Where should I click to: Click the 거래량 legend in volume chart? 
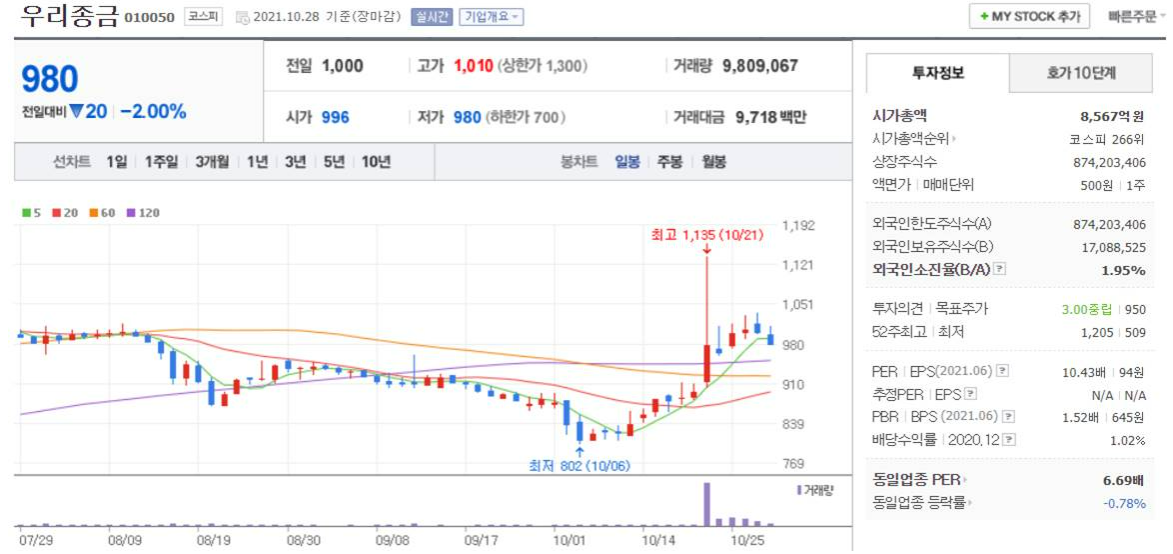(815, 490)
